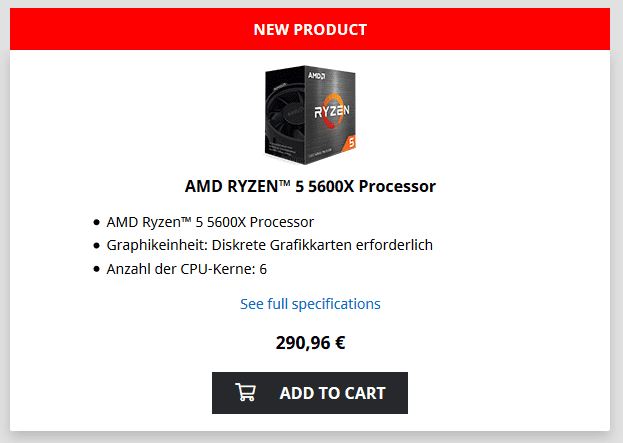Click the shopping cart icon

point(245,393)
